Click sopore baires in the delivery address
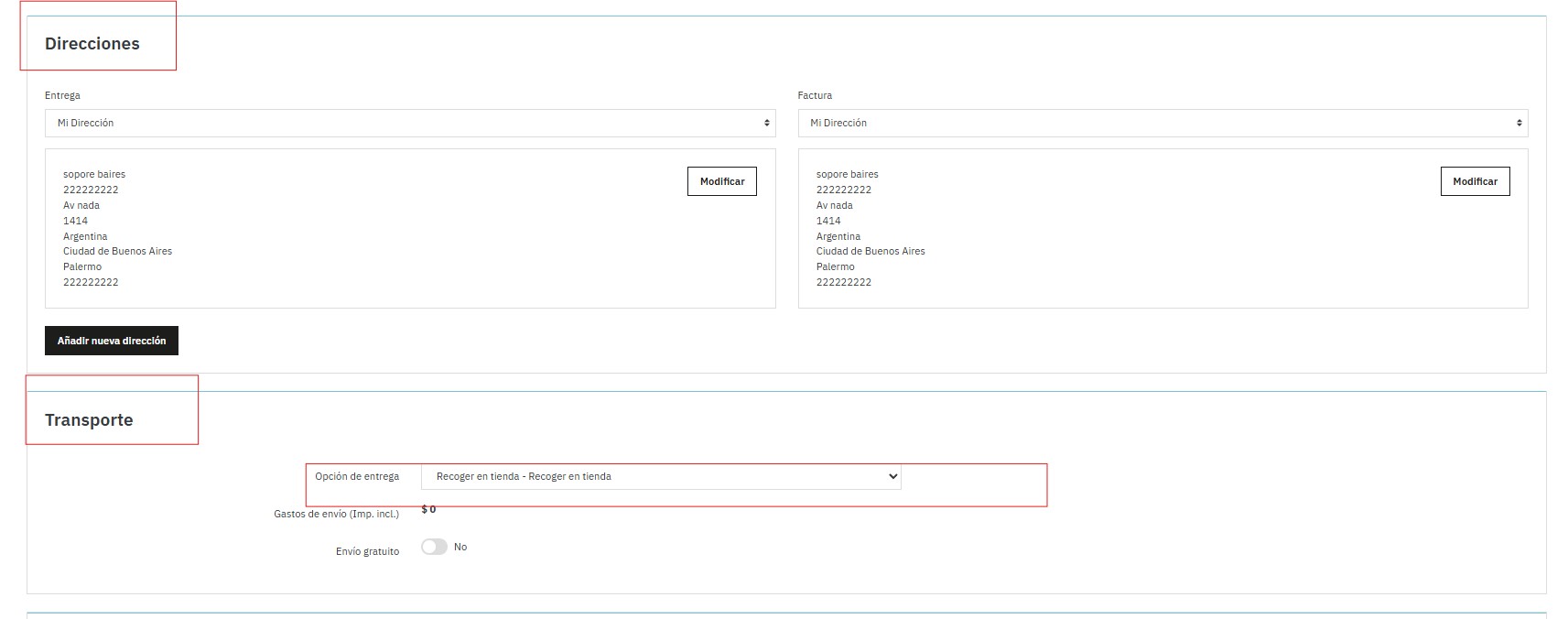Image resolution: width=1568 pixels, height=619 pixels. tap(94, 174)
